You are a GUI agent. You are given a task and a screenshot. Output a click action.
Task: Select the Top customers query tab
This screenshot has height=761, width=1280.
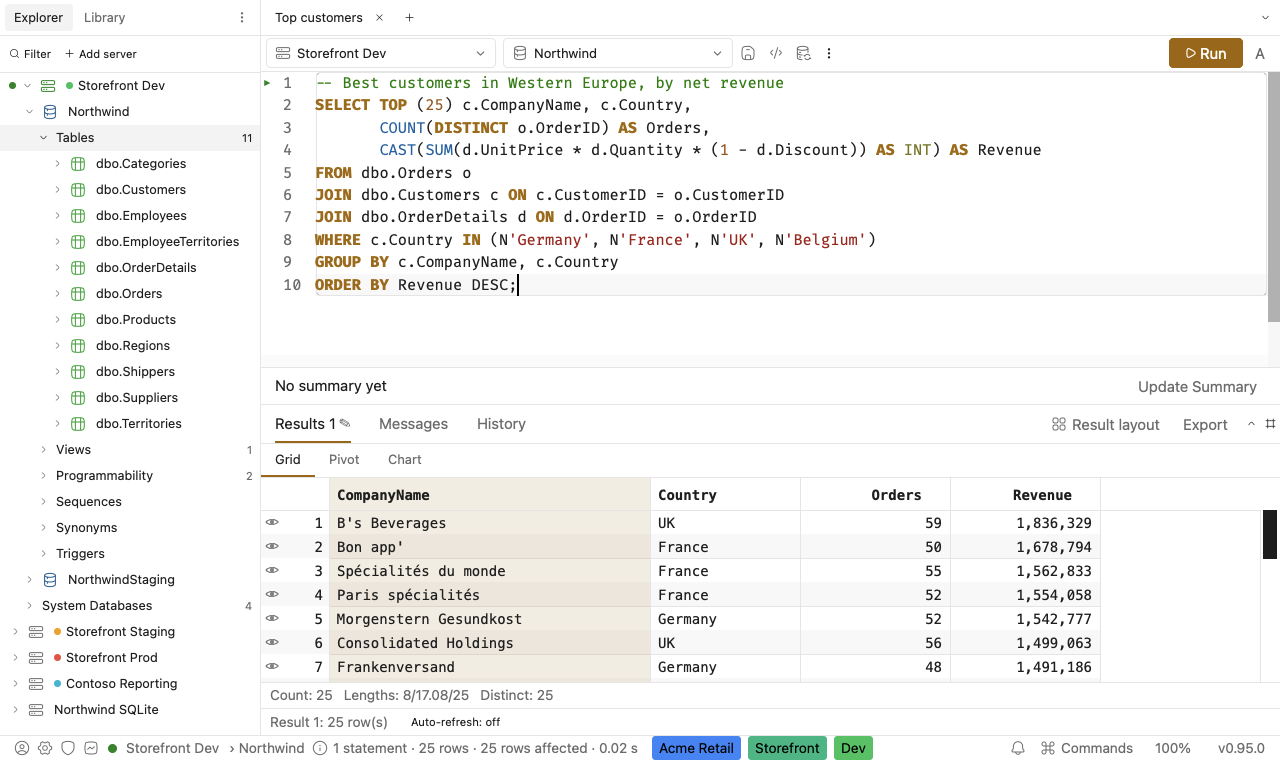(319, 18)
